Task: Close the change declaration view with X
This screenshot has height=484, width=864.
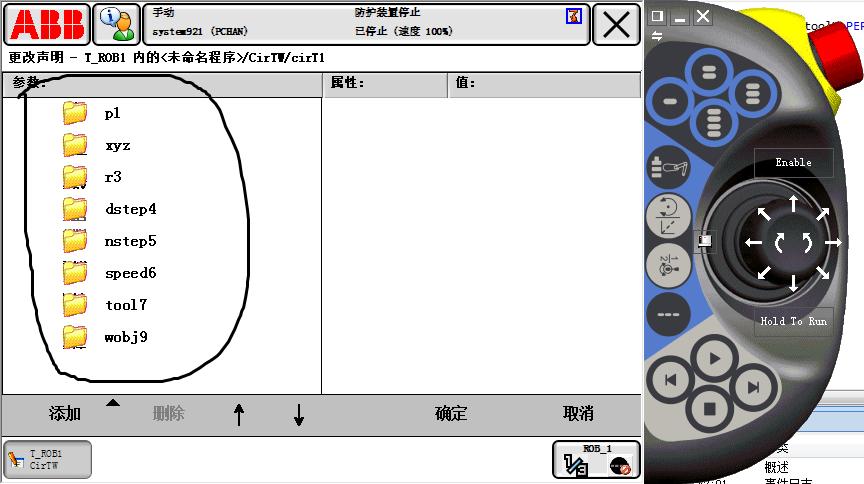Action: (616, 24)
